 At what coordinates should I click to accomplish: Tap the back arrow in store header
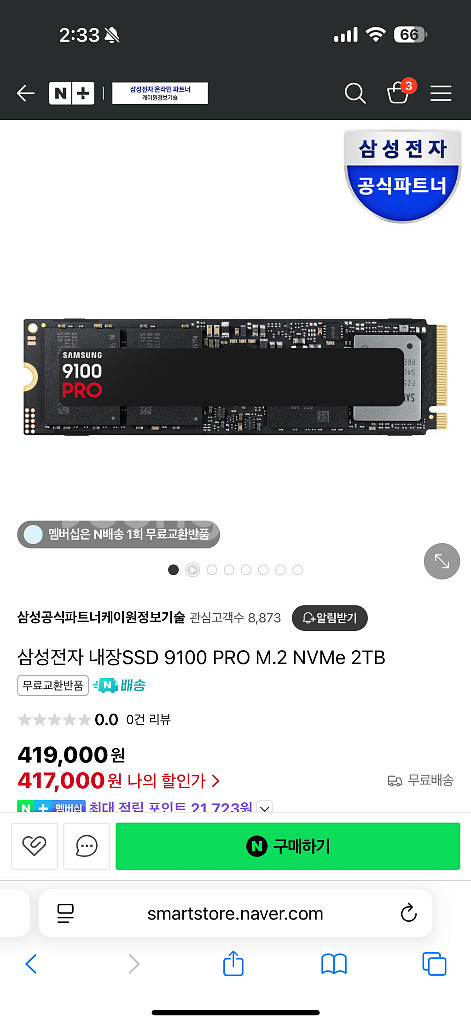coord(25,93)
